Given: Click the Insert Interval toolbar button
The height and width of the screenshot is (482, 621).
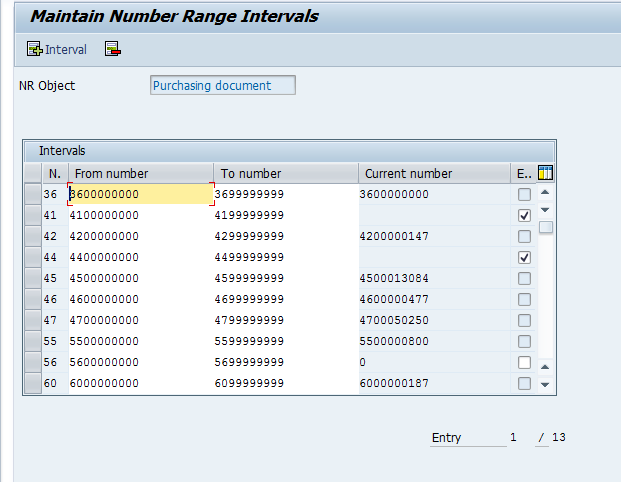Looking at the screenshot, I should coord(57,49).
